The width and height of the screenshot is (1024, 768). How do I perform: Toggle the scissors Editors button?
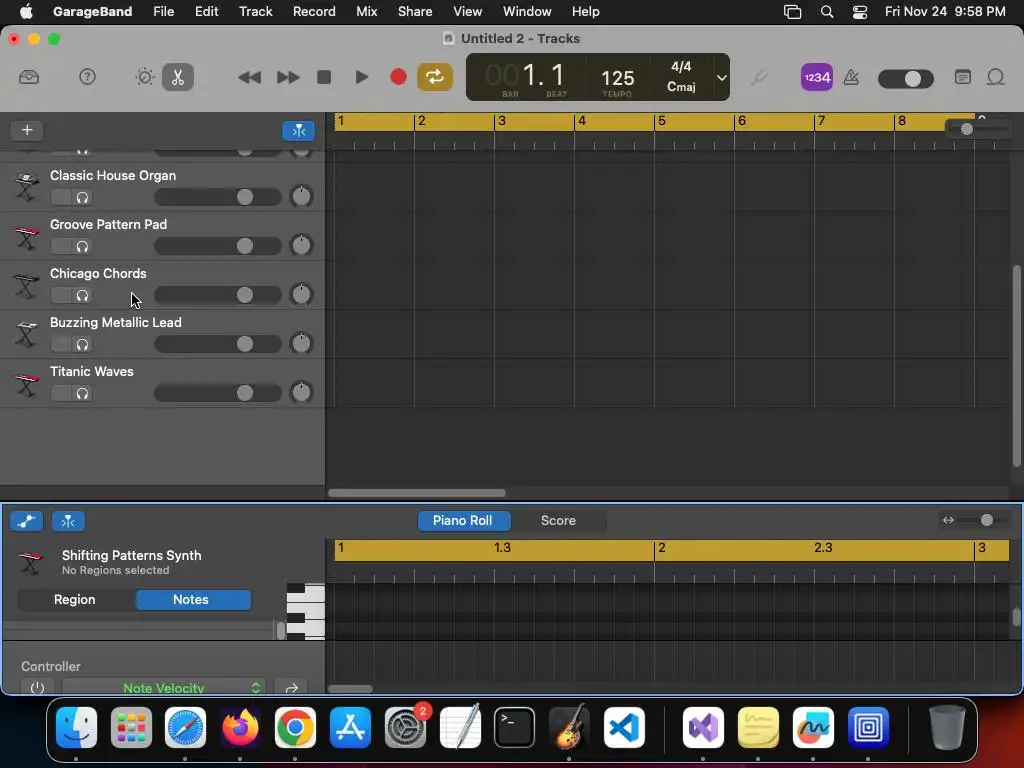click(178, 77)
